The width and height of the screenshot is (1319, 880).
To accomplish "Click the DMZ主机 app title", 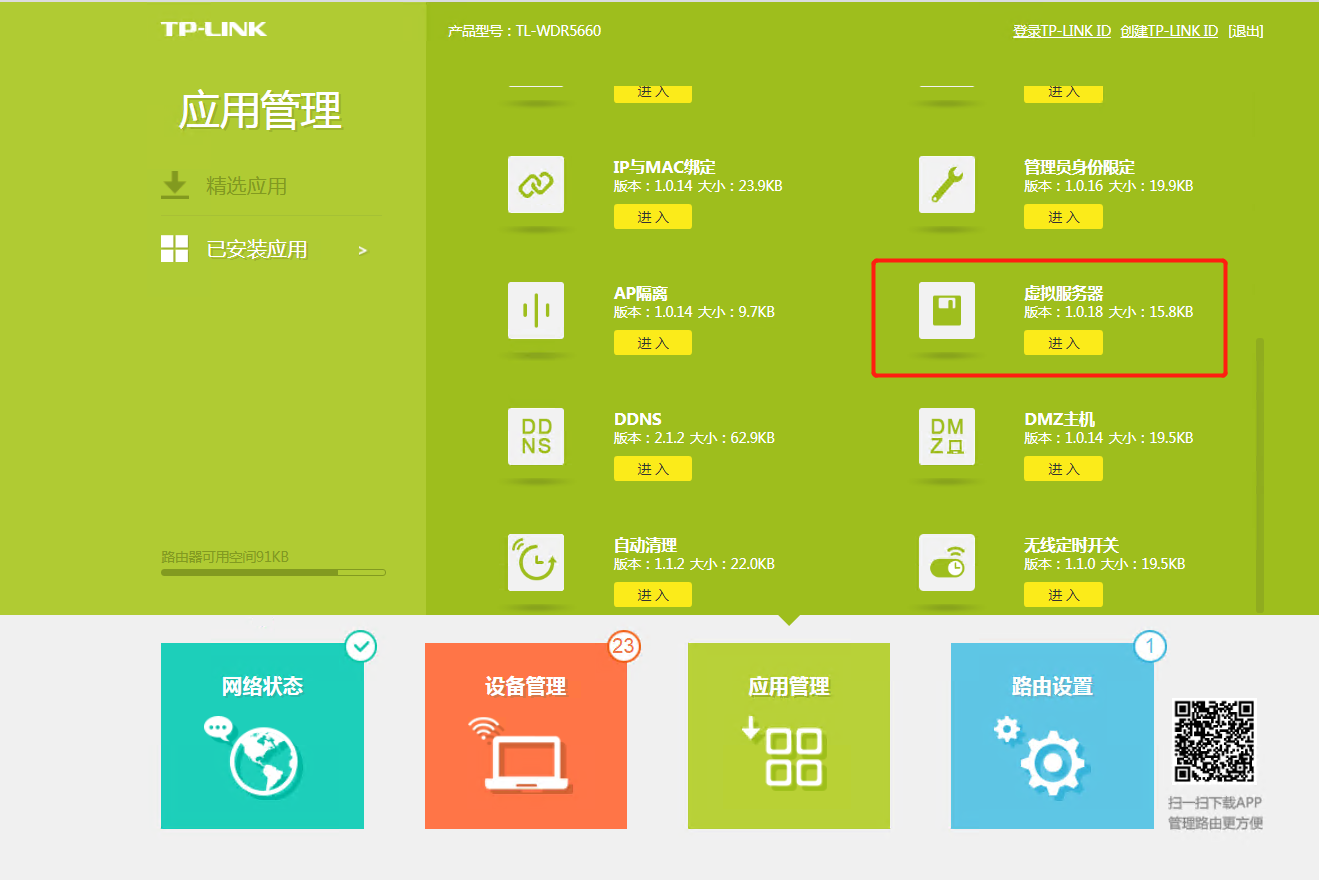I will pos(1060,419).
